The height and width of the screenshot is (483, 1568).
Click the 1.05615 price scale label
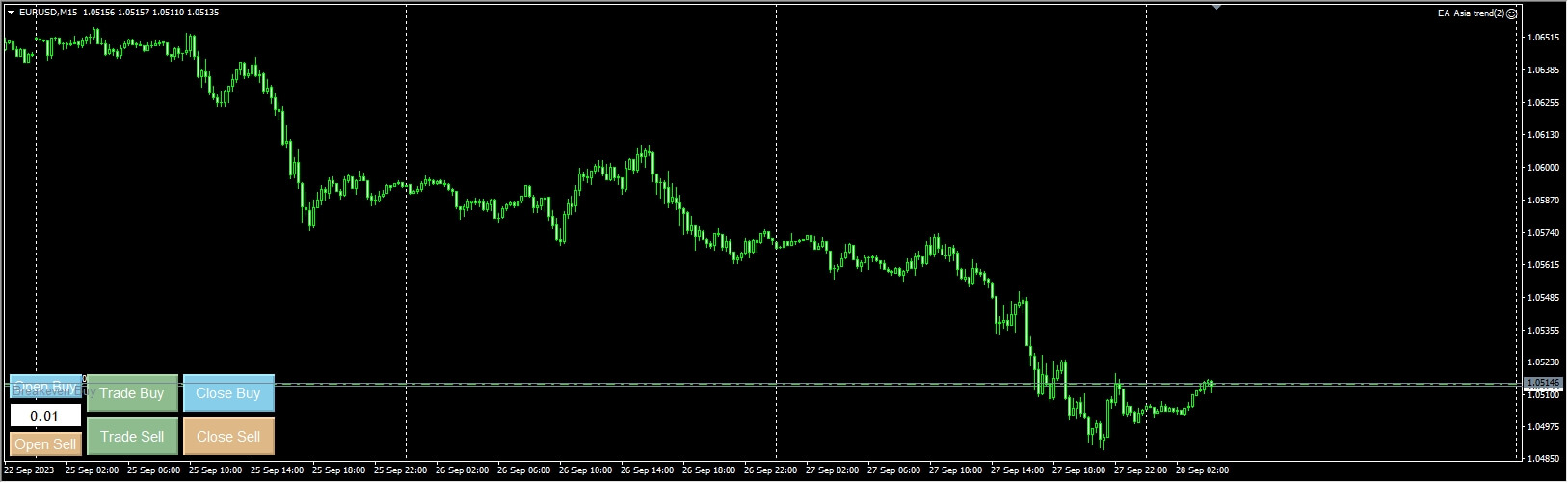[1544, 265]
